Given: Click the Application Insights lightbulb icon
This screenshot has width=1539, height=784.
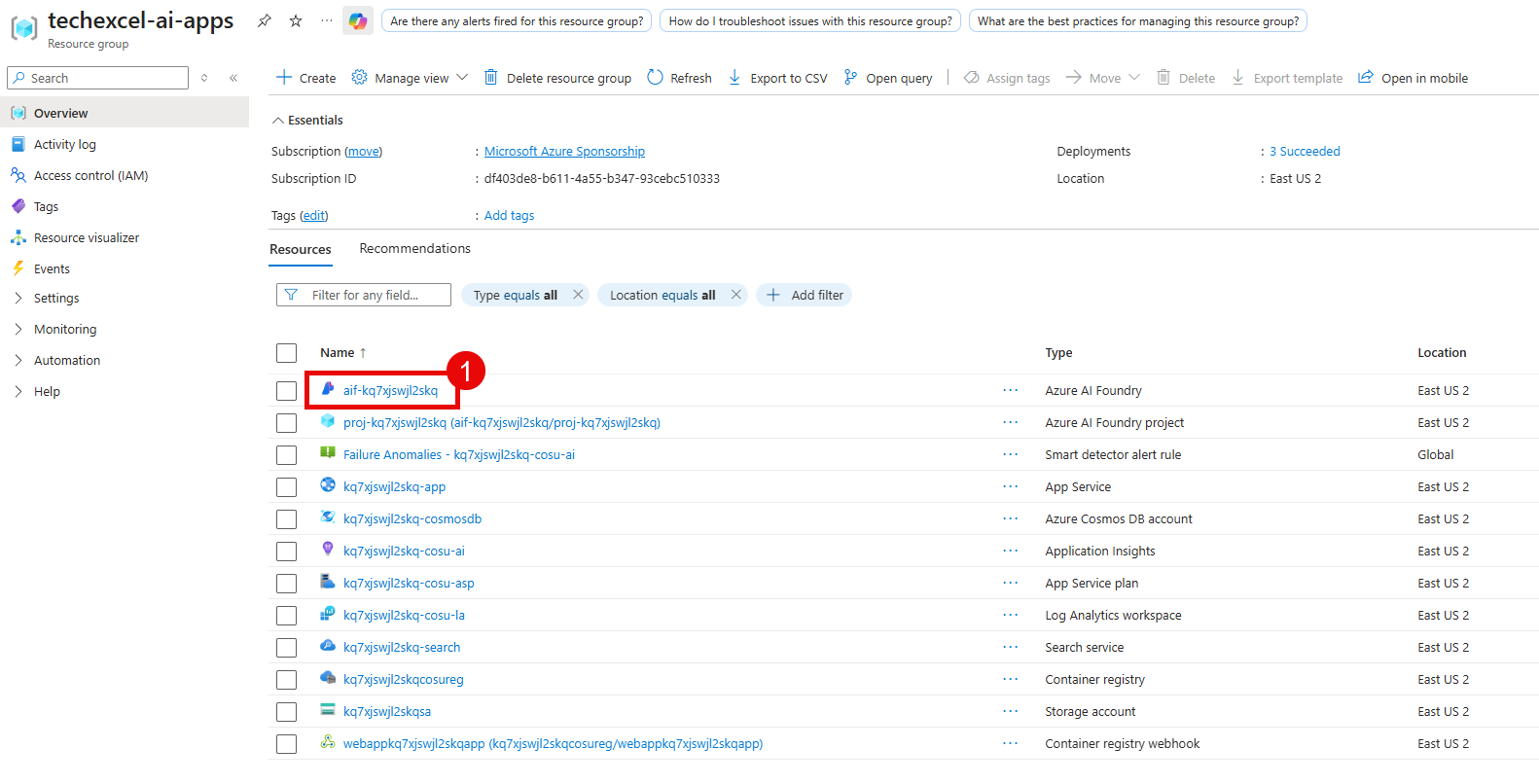Looking at the screenshot, I should (328, 550).
